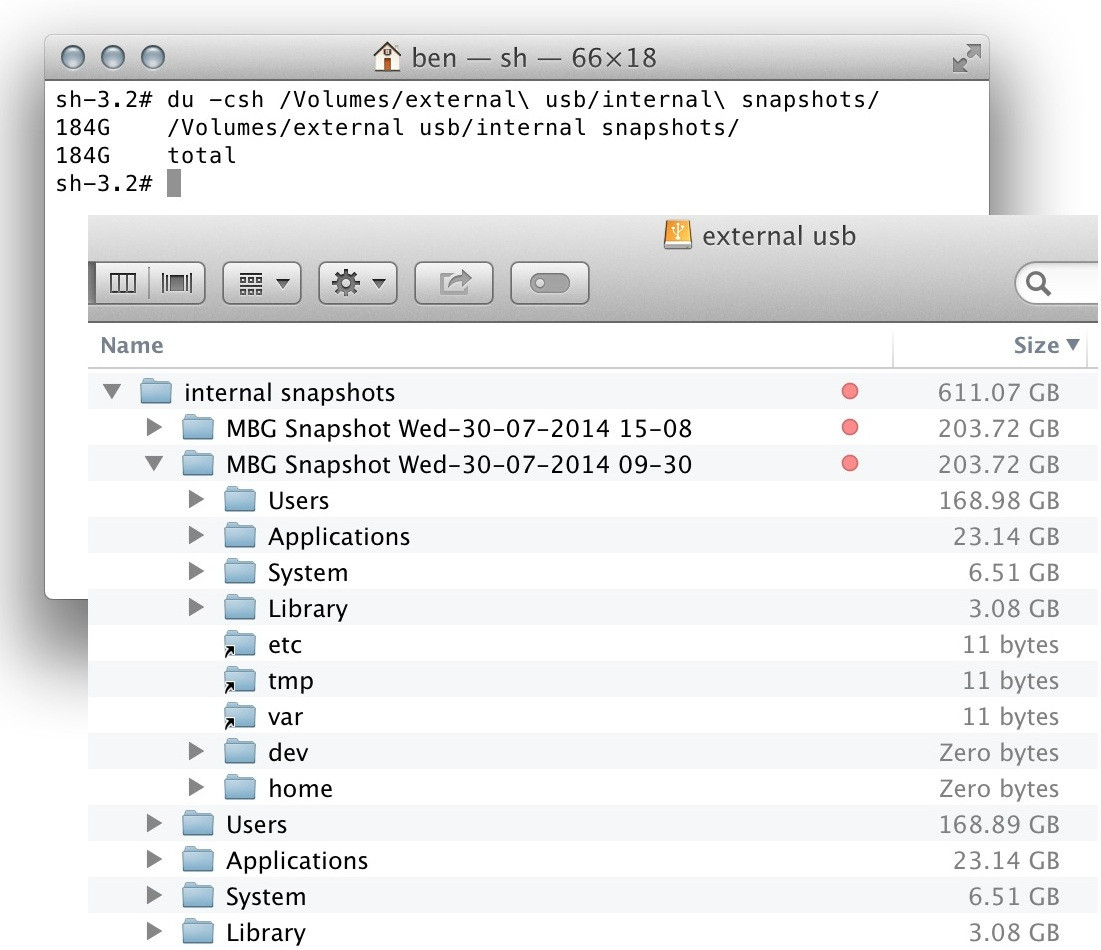The width and height of the screenshot is (1101, 950).
Task: Click red tag dot on Snapshot 09-30
Action: 850,463
